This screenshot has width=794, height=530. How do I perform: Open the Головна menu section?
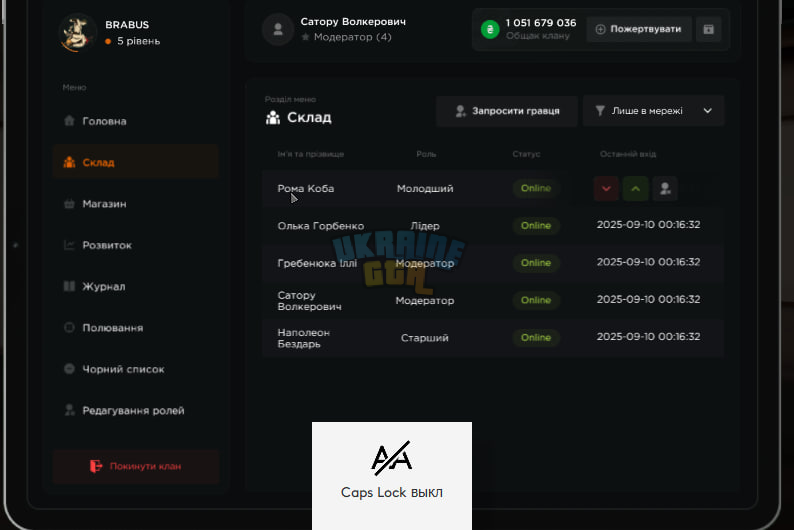pos(135,121)
